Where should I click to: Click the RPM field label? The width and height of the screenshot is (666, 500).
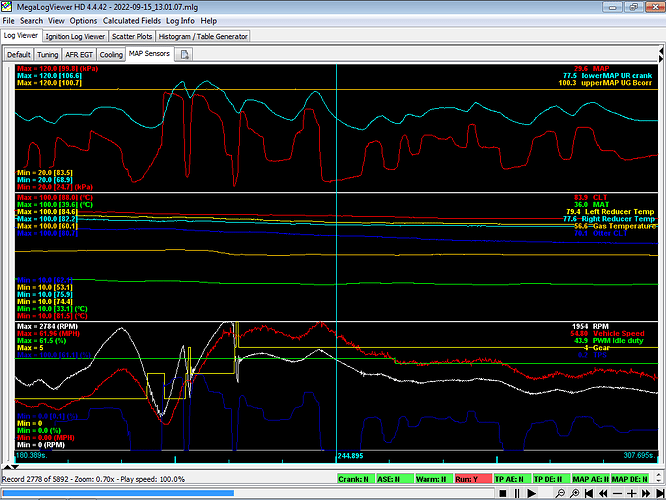point(601,327)
